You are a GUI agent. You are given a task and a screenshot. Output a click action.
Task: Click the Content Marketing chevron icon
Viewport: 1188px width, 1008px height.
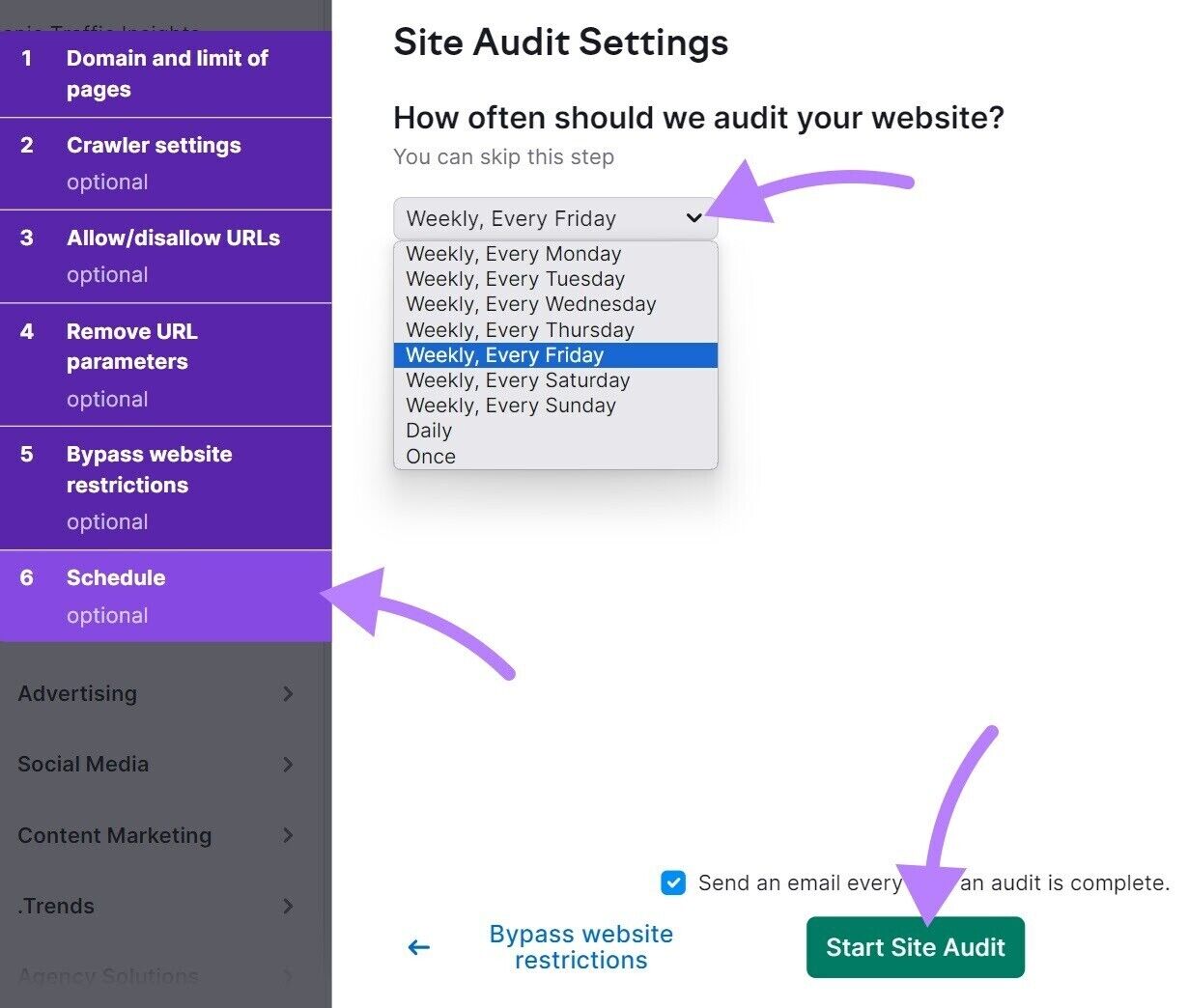[288, 836]
